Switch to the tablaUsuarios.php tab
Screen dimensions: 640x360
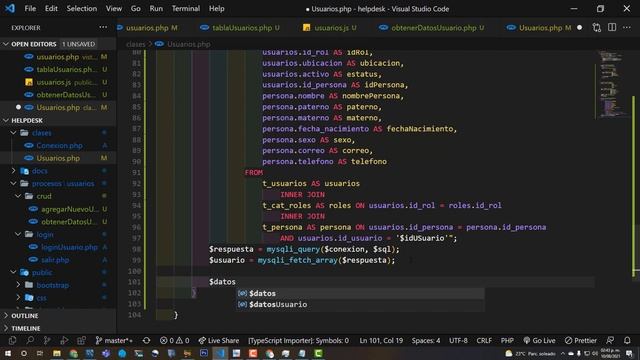tap(240, 28)
